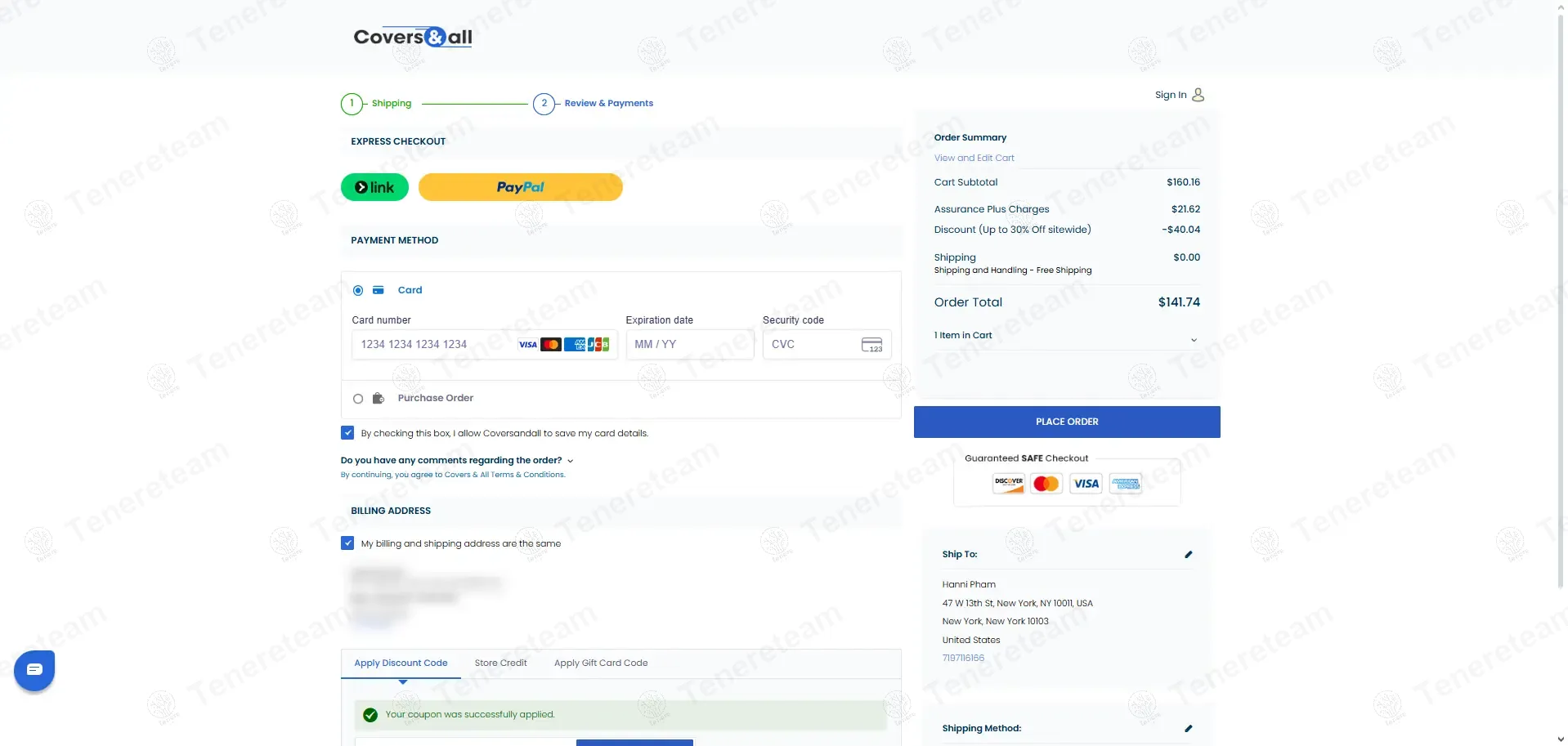Click the CVC card hint icon
Image resolution: width=1568 pixels, height=746 pixels.
point(872,345)
